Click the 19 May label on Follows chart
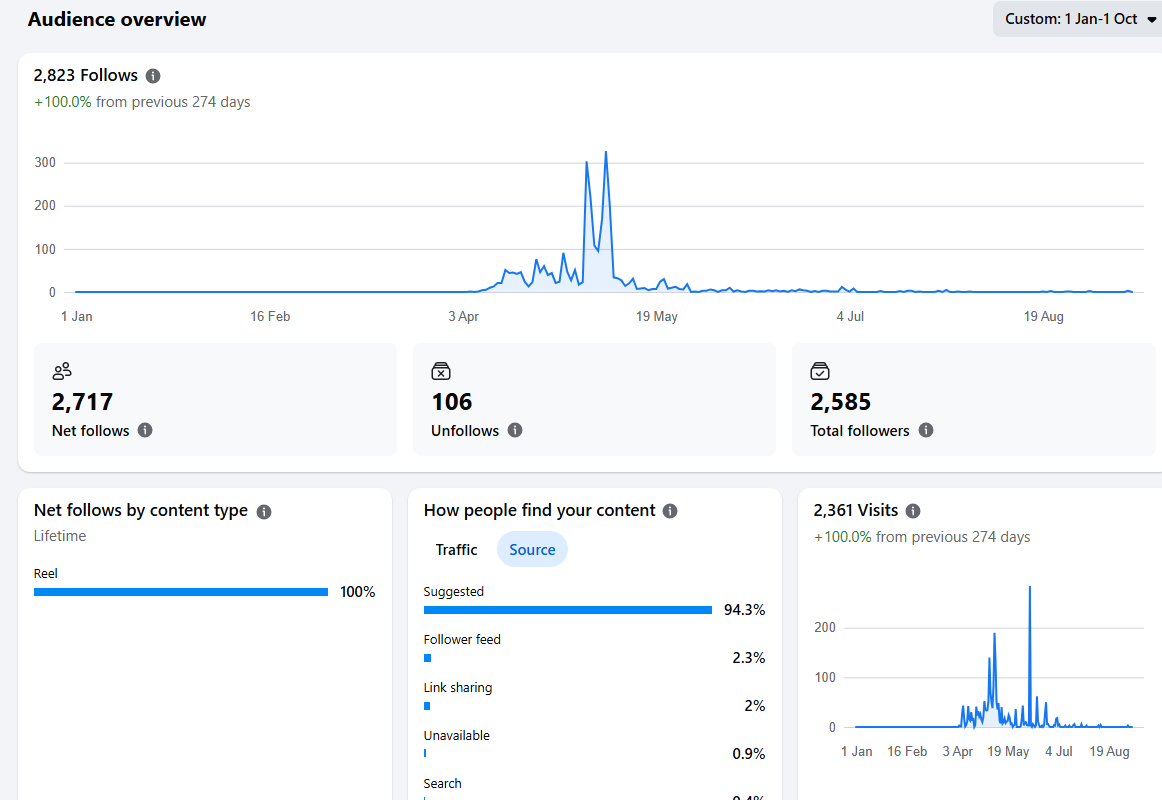 coord(657,316)
